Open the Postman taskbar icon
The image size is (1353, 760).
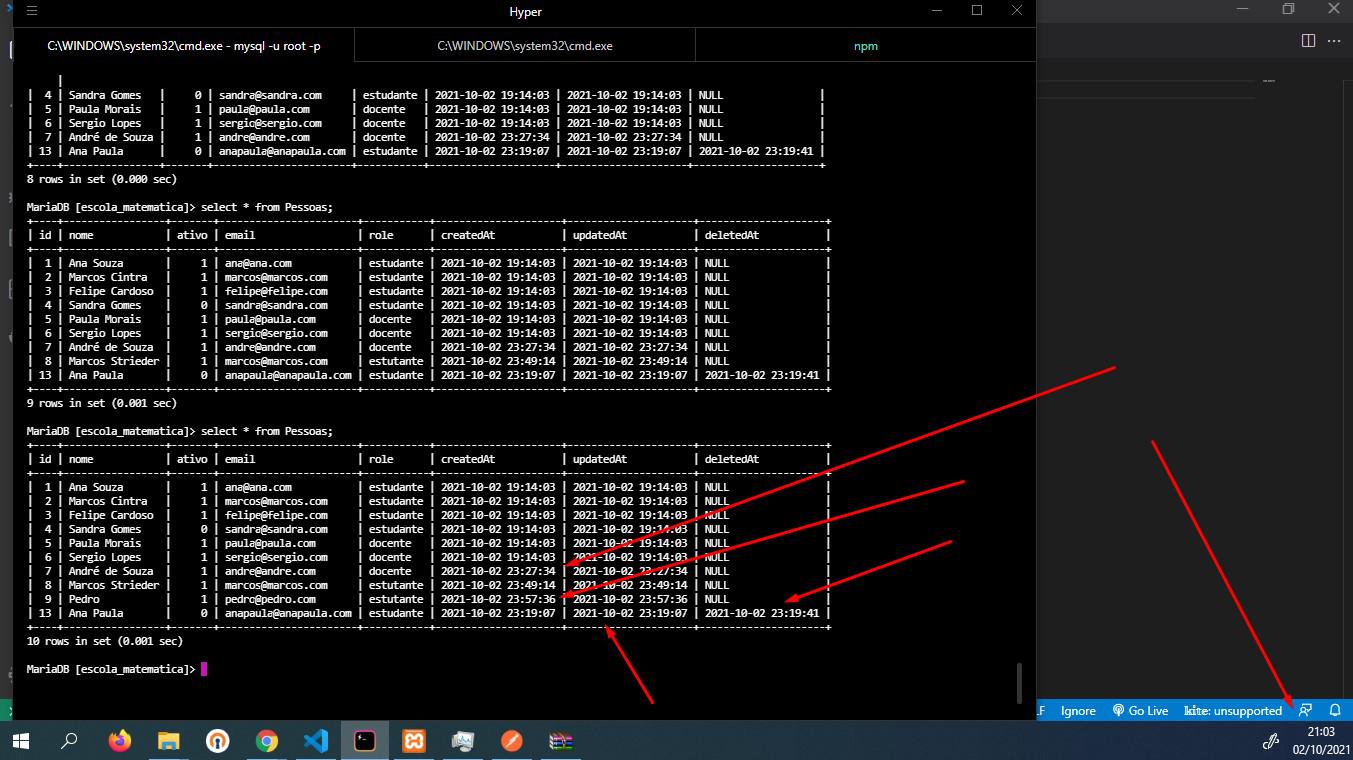tap(512, 741)
